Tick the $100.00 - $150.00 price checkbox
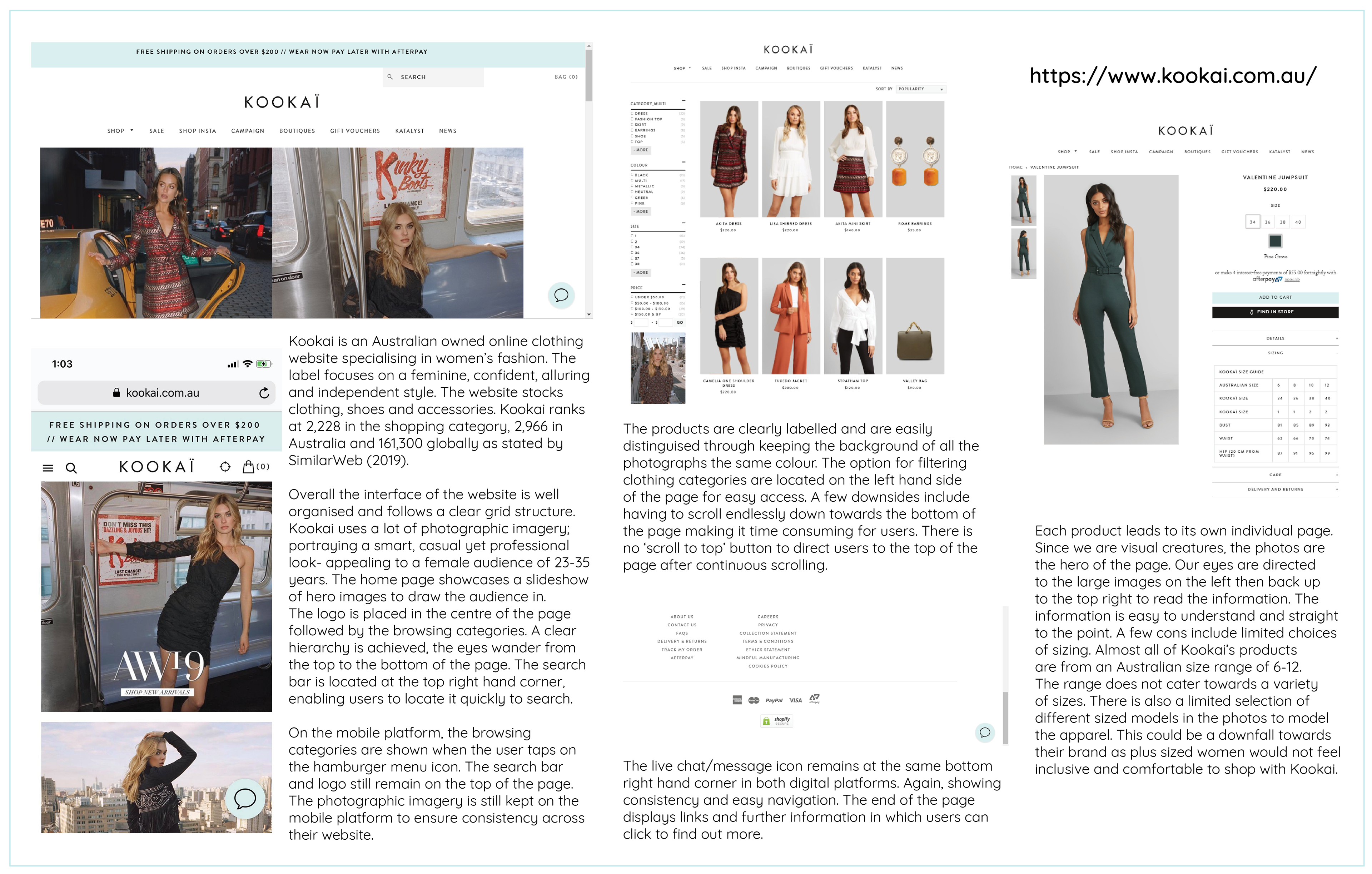The height and width of the screenshot is (874, 1372). pos(632,308)
